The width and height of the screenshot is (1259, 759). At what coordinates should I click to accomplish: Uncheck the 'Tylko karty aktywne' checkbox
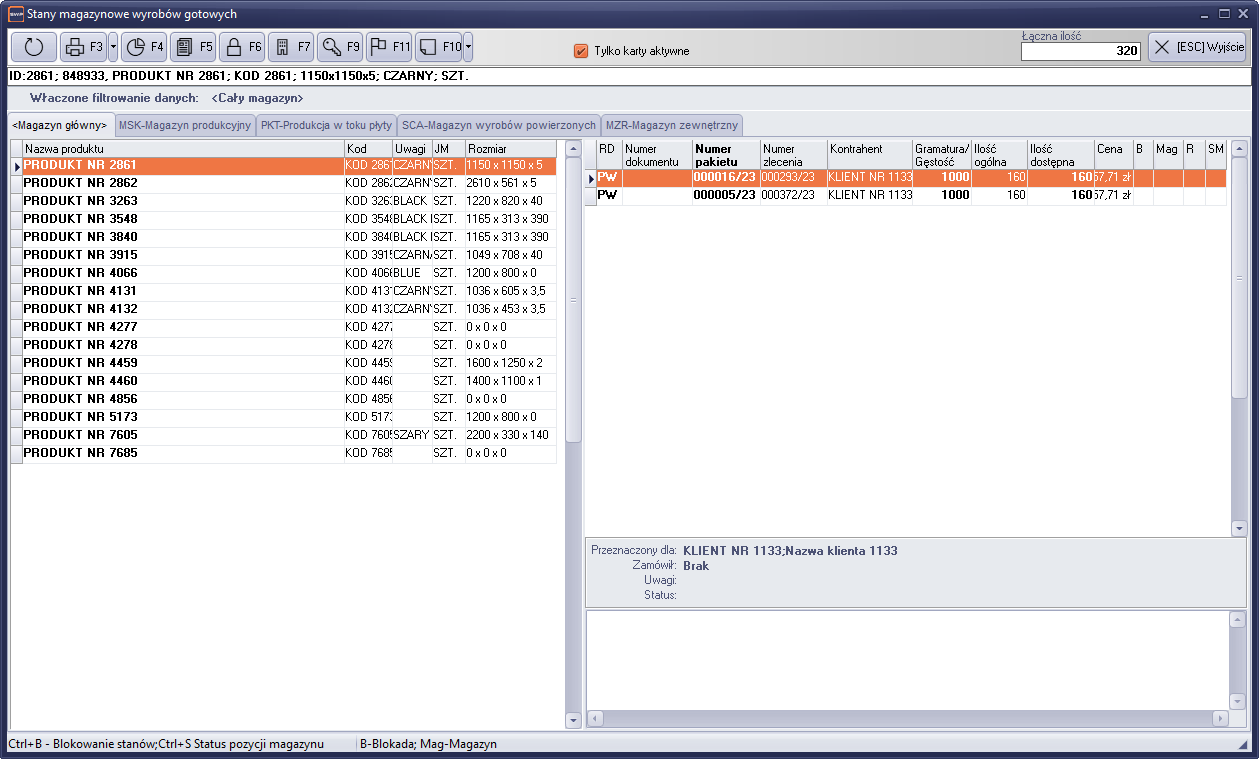tap(581, 51)
